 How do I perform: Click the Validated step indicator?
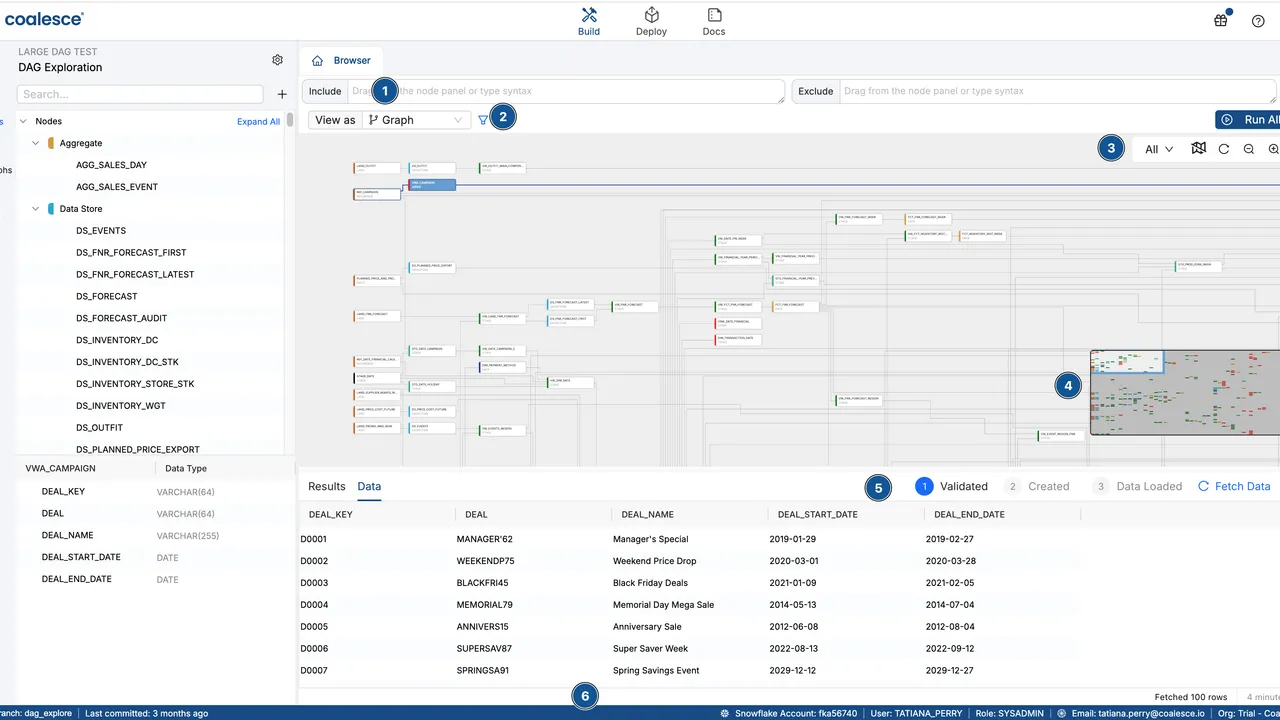(951, 487)
